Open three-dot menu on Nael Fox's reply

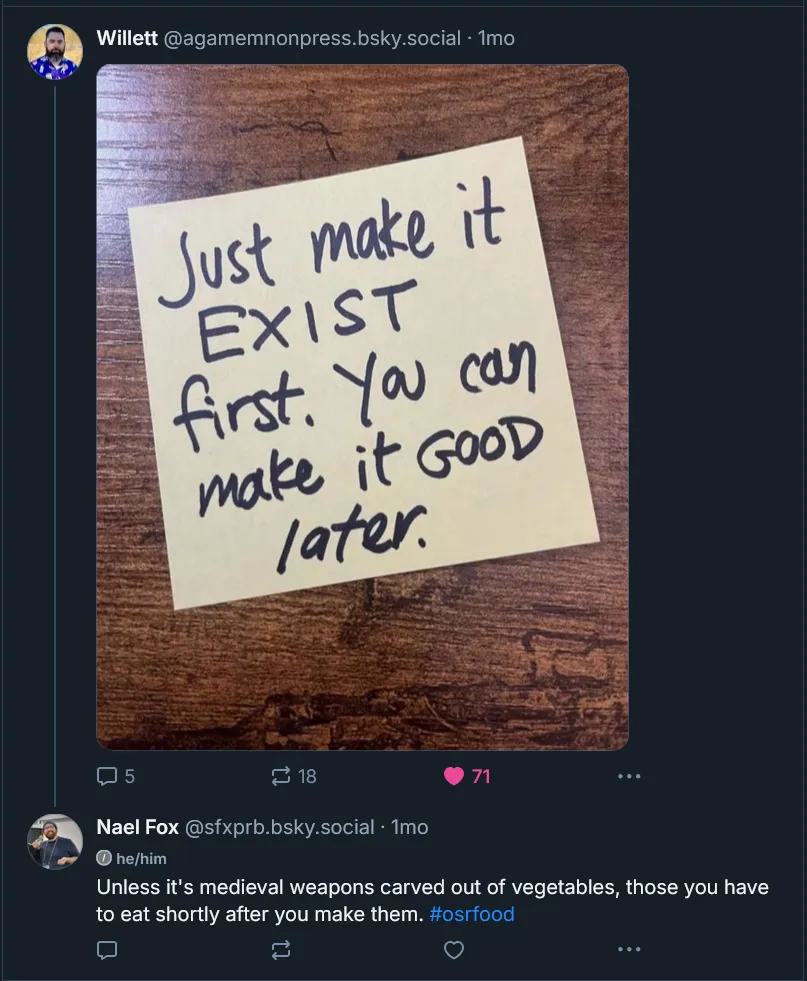coord(628,949)
